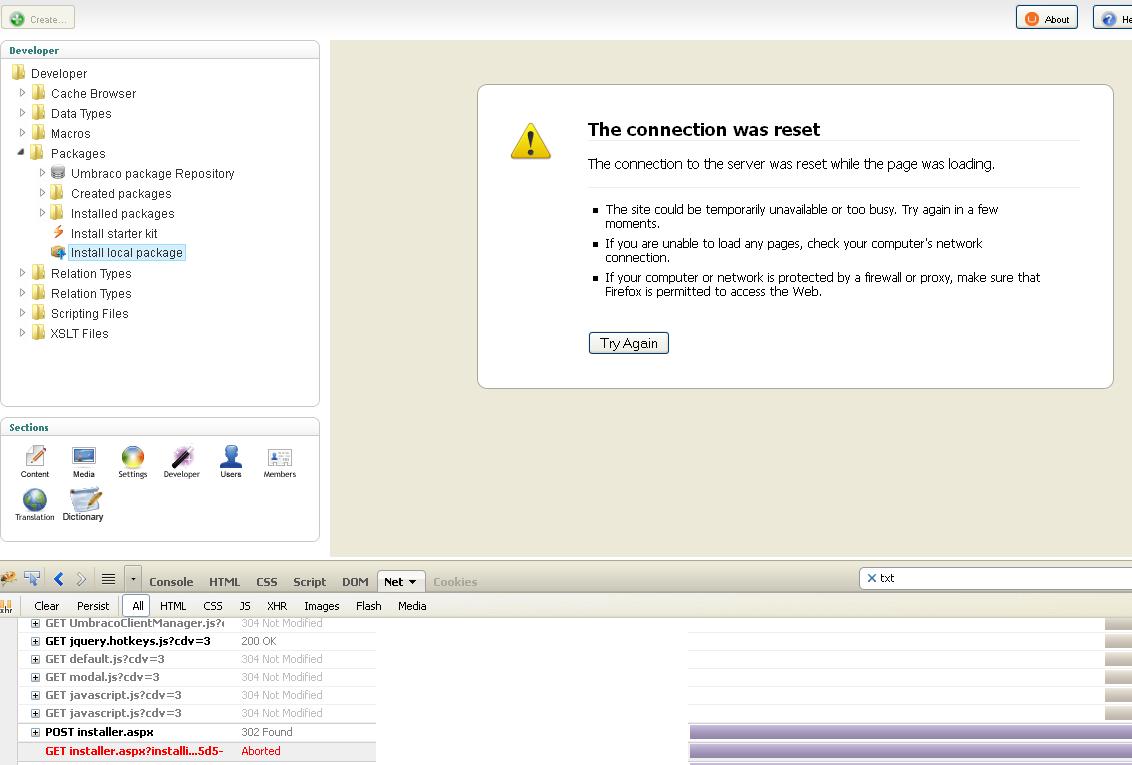Open the Translation section
This screenshot has width=1132, height=765.
coord(35,504)
